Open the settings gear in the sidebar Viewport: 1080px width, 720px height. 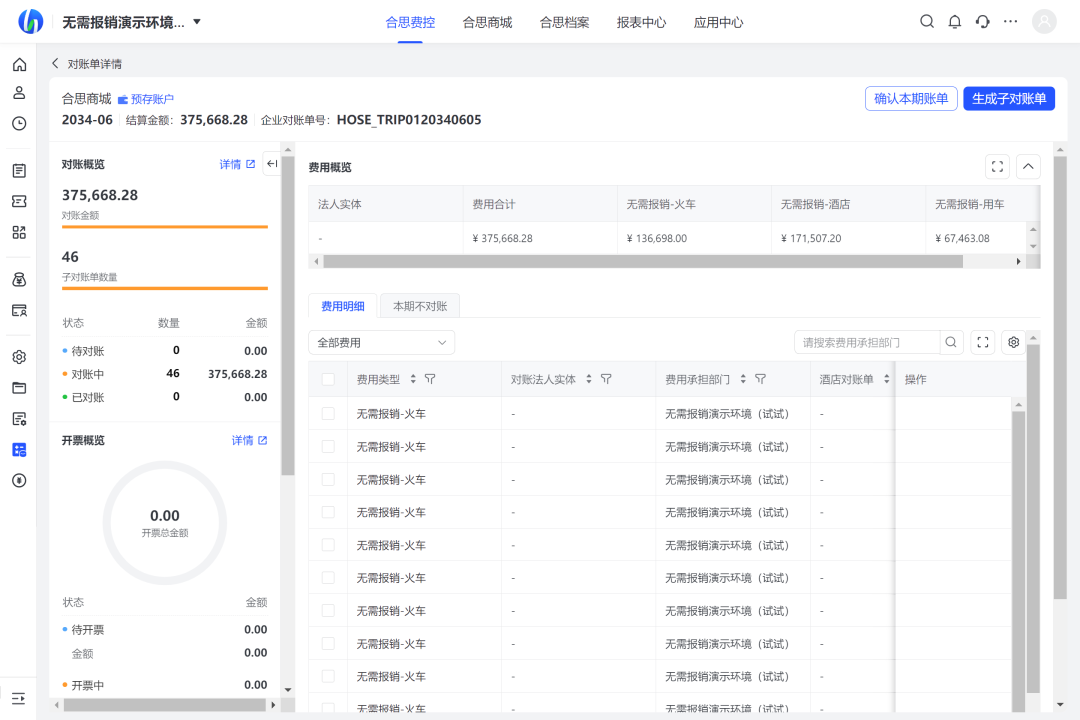[x=19, y=357]
